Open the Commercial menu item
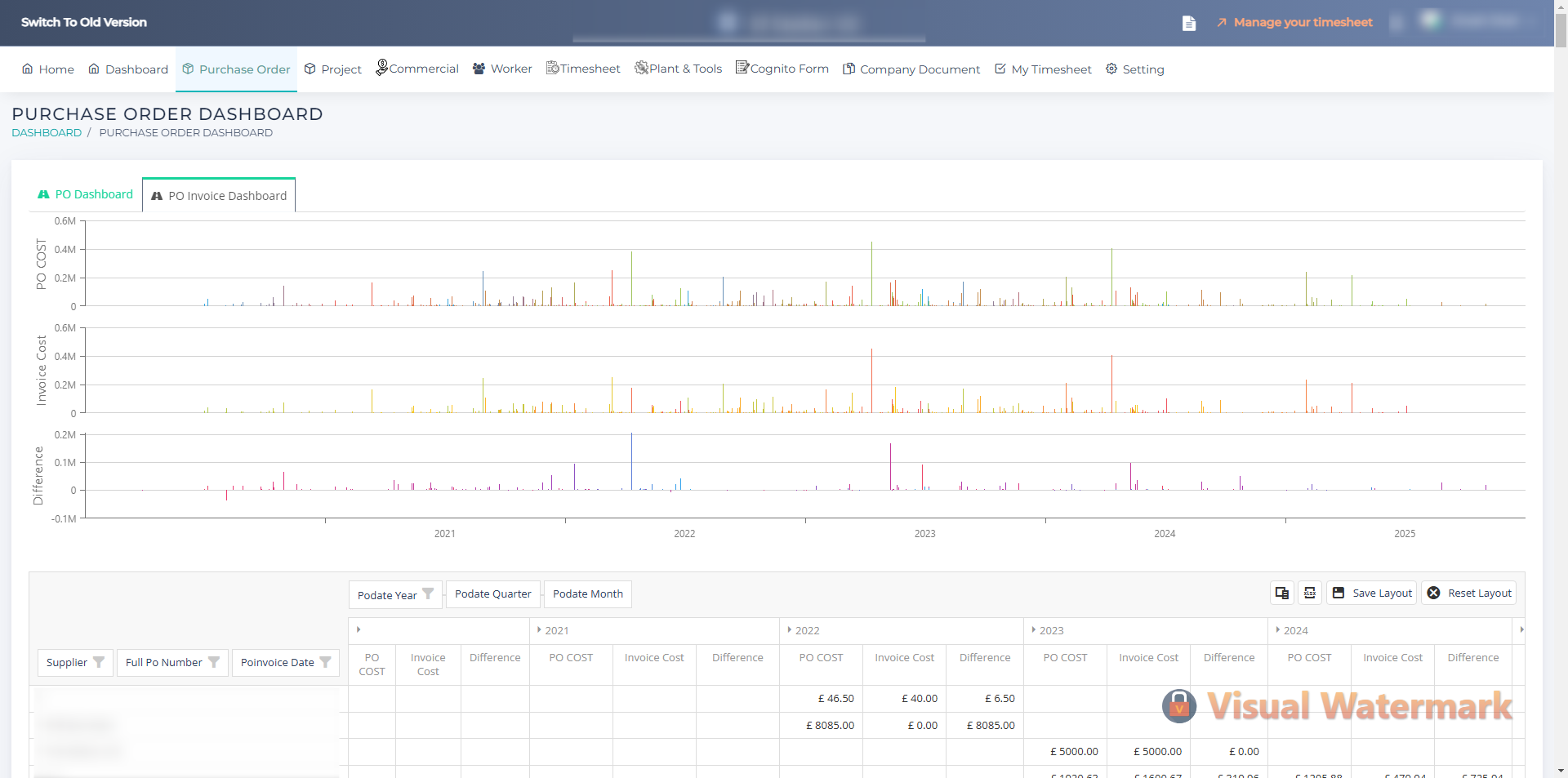The width and height of the screenshot is (1568, 778). coord(417,69)
